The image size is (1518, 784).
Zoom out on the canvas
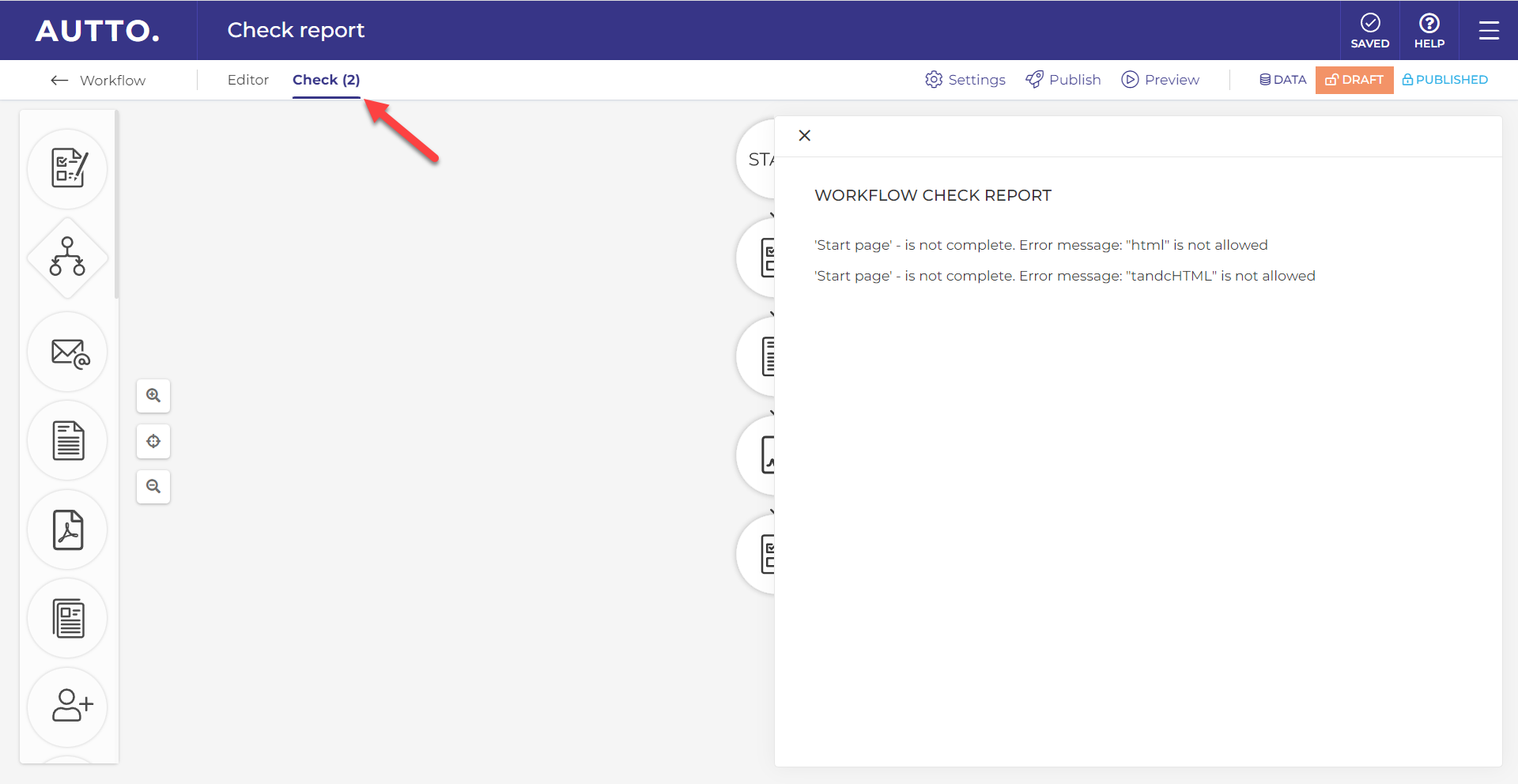pyautogui.click(x=153, y=486)
